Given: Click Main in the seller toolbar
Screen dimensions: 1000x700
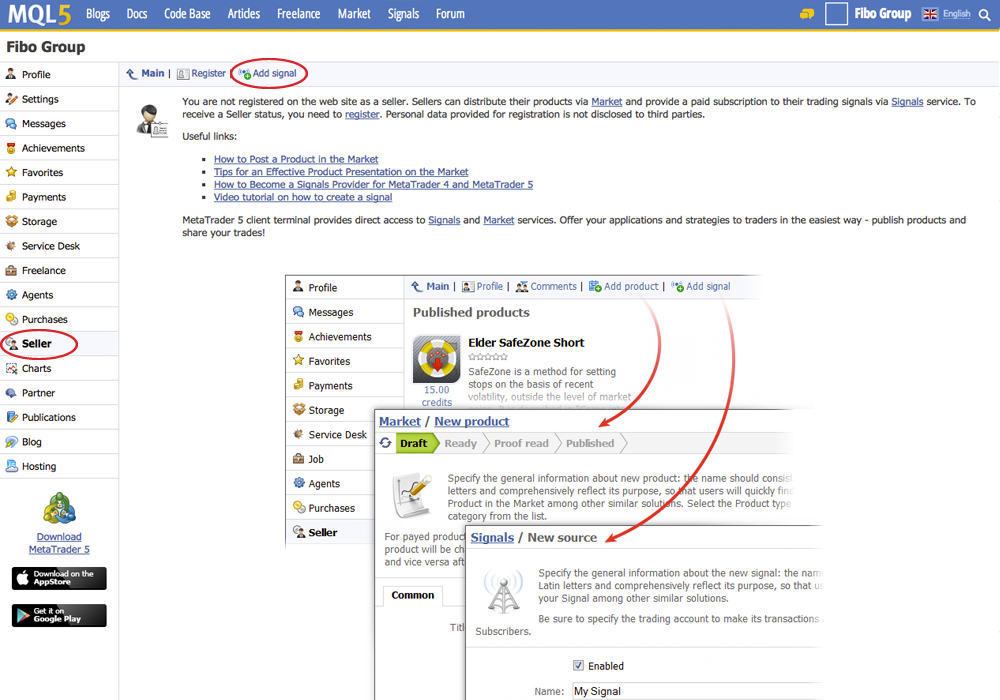Looking at the screenshot, I should (x=146, y=73).
